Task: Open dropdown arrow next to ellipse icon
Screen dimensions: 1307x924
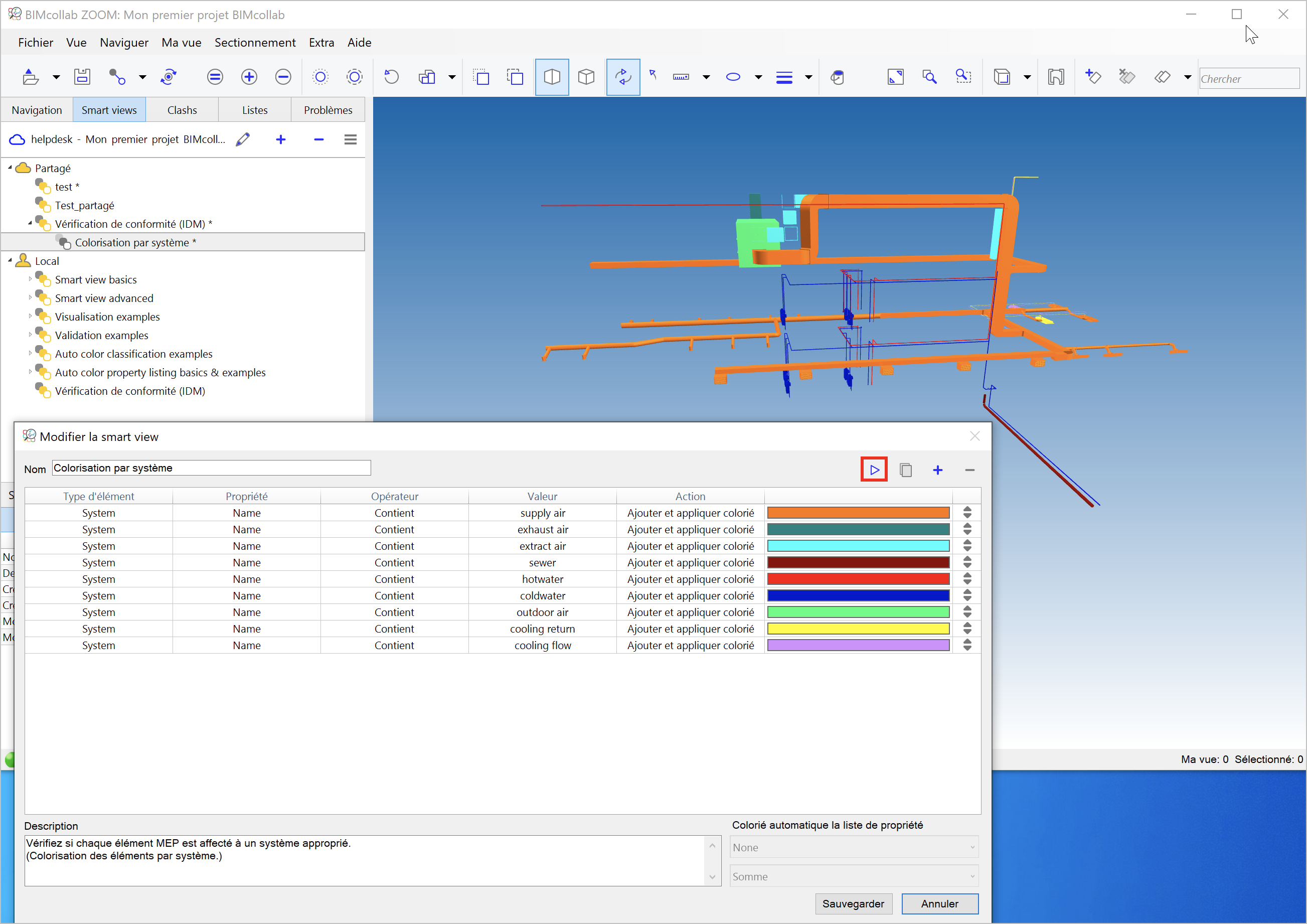Action: [758, 77]
